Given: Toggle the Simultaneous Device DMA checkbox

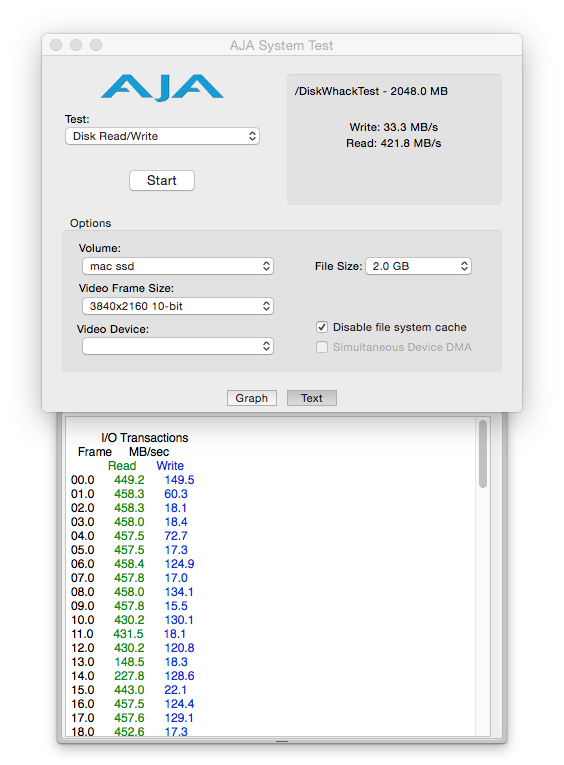Looking at the screenshot, I should (x=322, y=347).
